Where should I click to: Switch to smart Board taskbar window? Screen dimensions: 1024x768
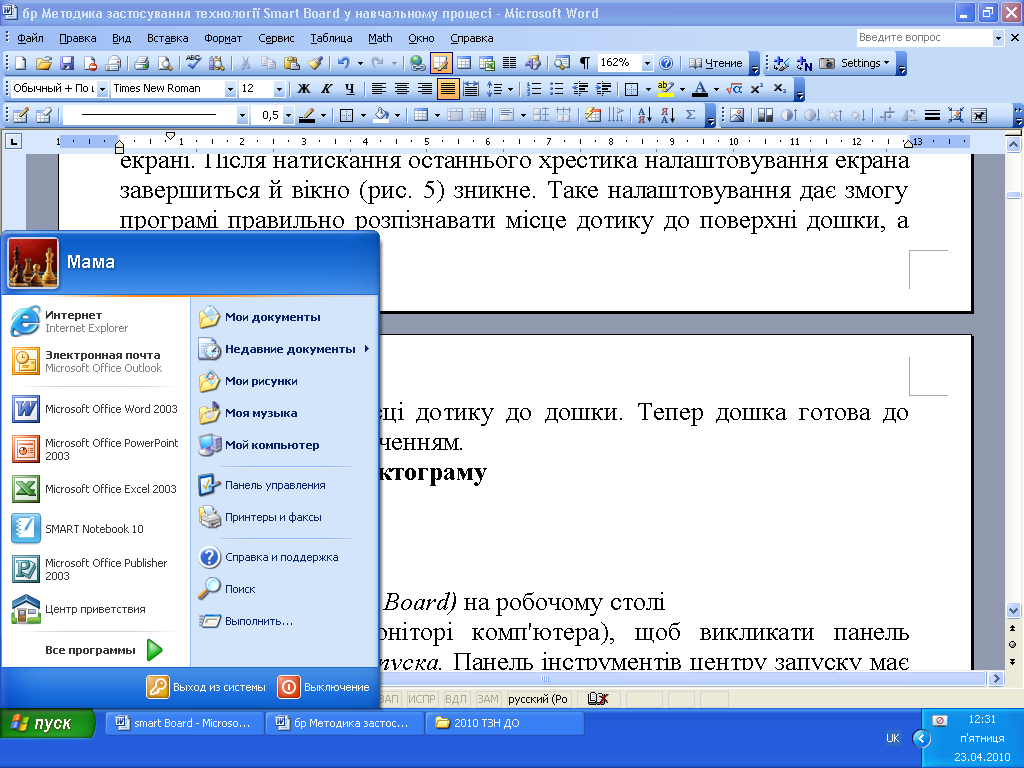[185, 723]
